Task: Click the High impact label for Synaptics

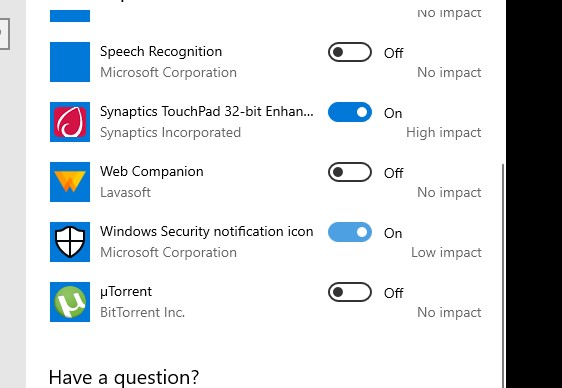Action: pos(444,133)
